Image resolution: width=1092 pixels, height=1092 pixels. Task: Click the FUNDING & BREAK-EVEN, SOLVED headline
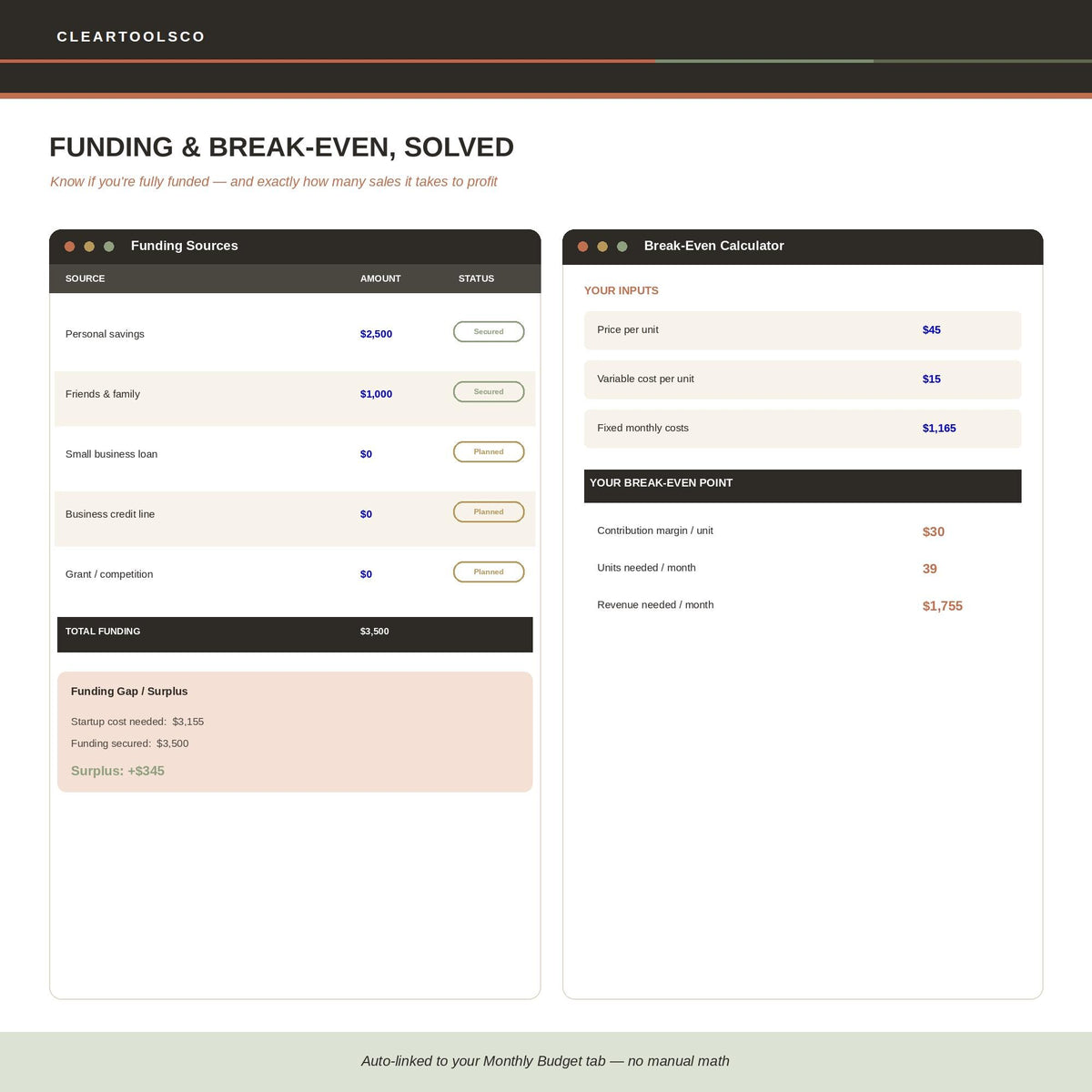click(281, 147)
